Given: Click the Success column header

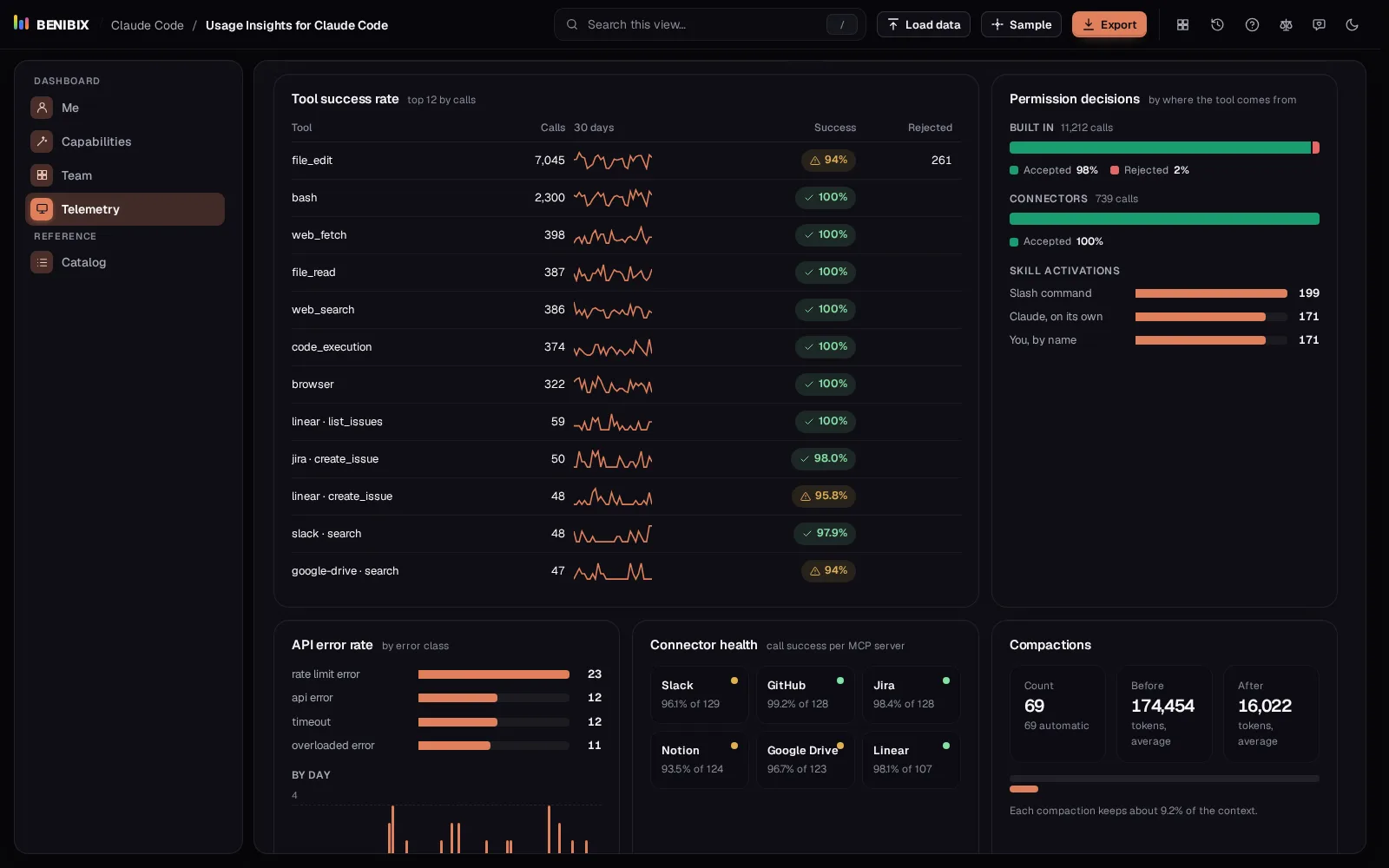Looking at the screenshot, I should tap(835, 128).
